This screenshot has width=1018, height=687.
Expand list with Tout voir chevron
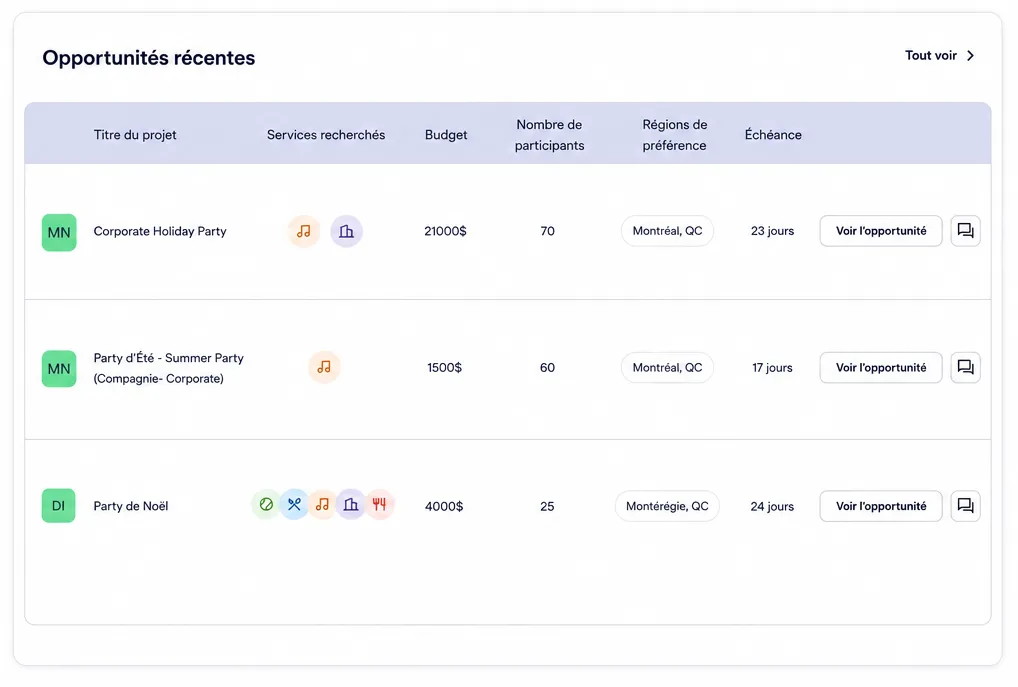(x=971, y=56)
